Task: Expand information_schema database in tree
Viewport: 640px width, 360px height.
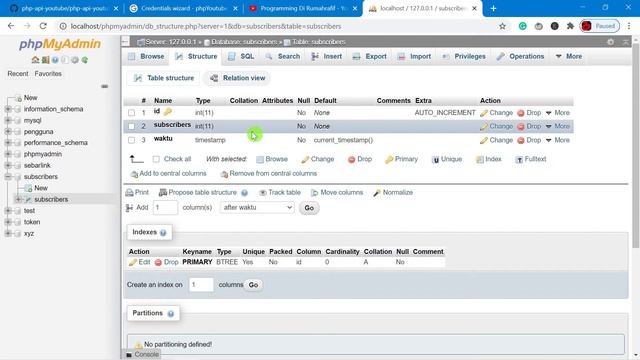Action: coord(8,109)
